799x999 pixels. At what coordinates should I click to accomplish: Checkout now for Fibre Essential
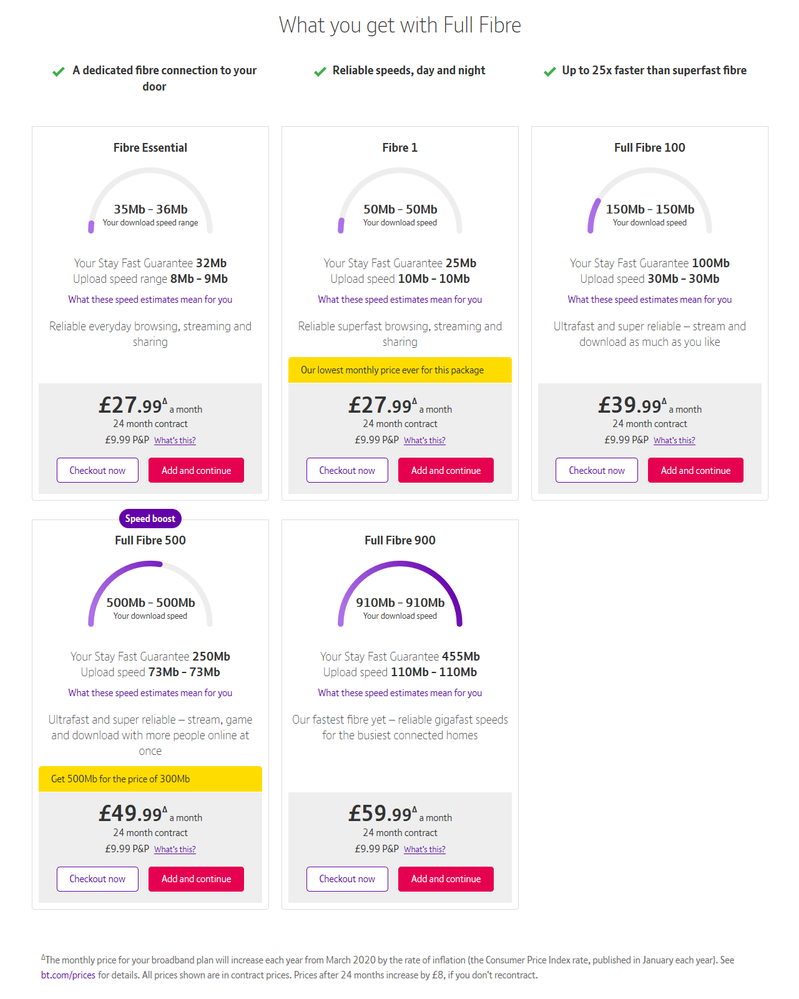[97, 470]
